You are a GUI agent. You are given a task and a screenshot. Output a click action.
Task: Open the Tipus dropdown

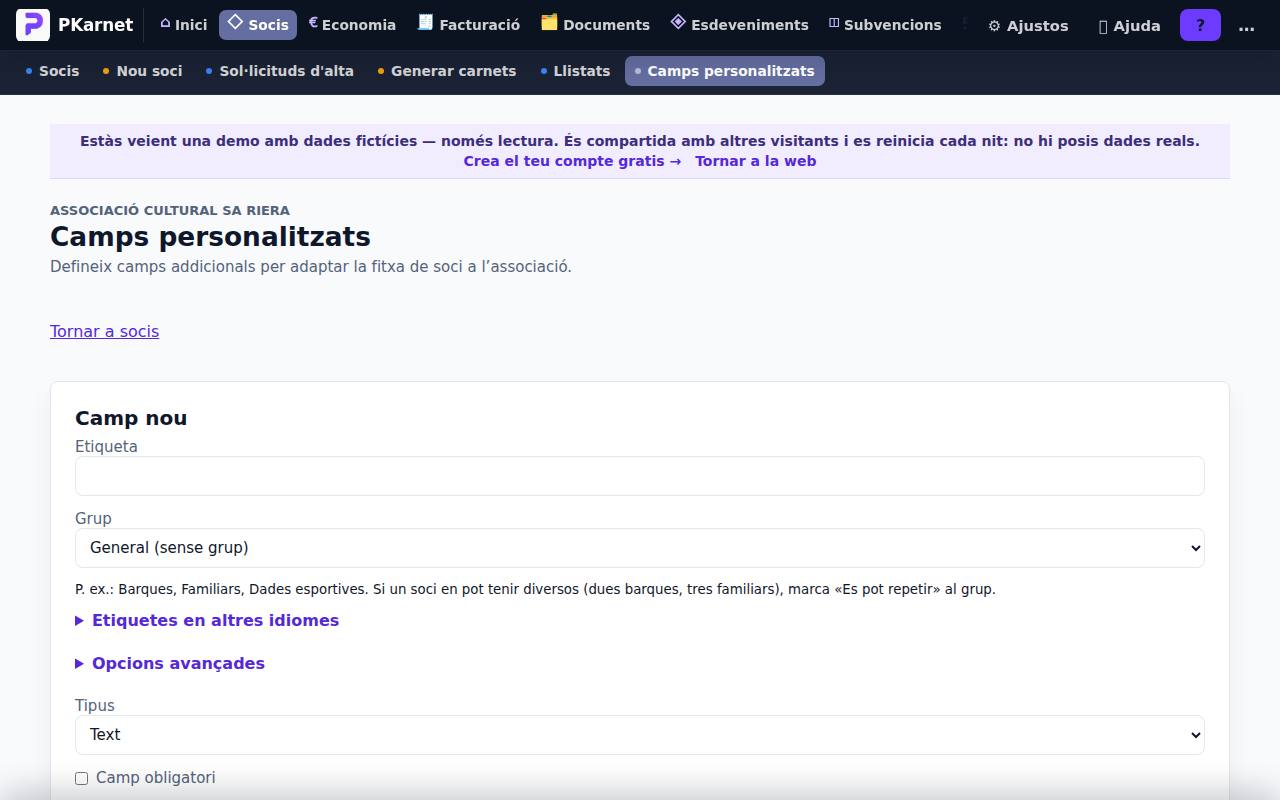(x=640, y=735)
